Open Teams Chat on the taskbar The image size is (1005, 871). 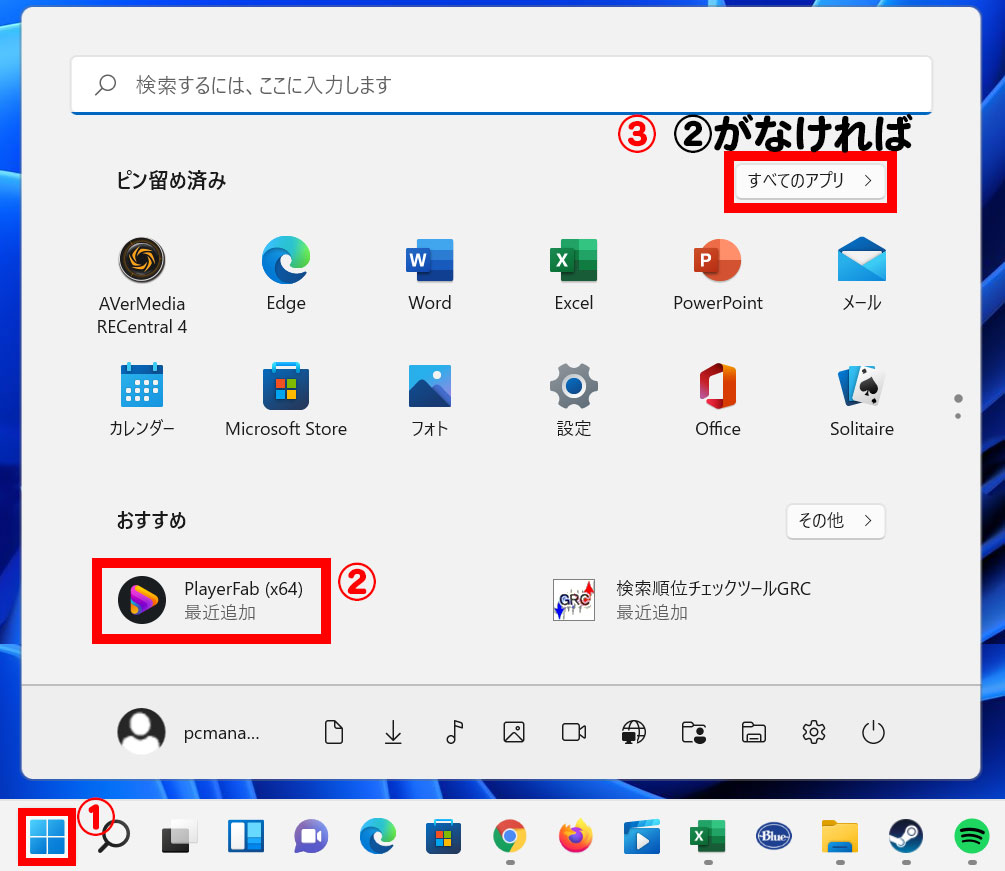pyautogui.click(x=311, y=836)
